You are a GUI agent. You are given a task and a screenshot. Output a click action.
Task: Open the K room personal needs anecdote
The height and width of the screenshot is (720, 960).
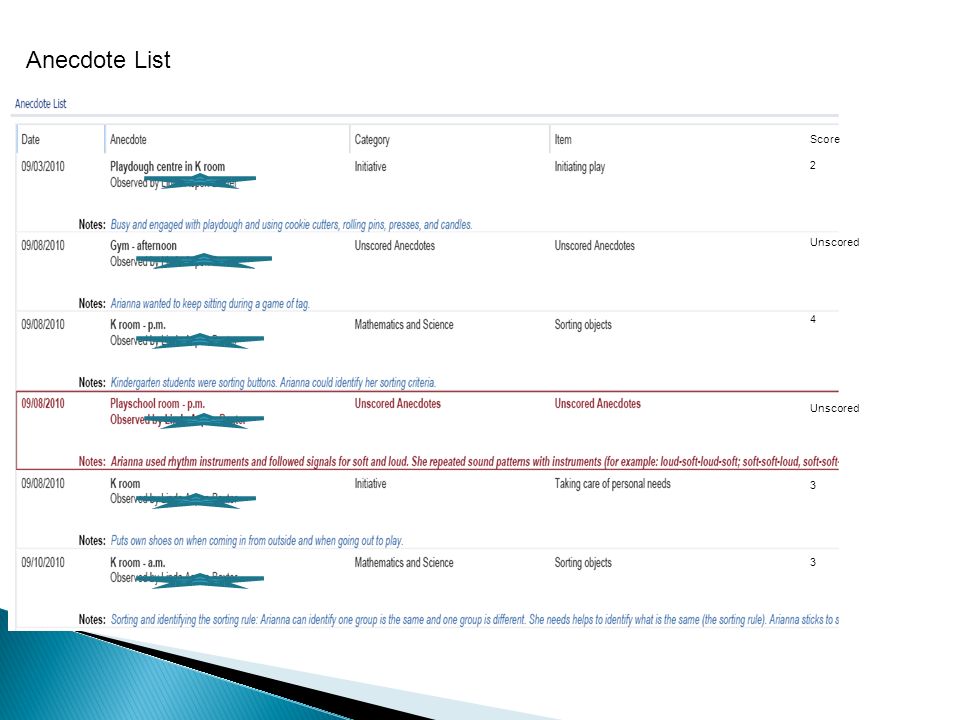(x=125, y=484)
